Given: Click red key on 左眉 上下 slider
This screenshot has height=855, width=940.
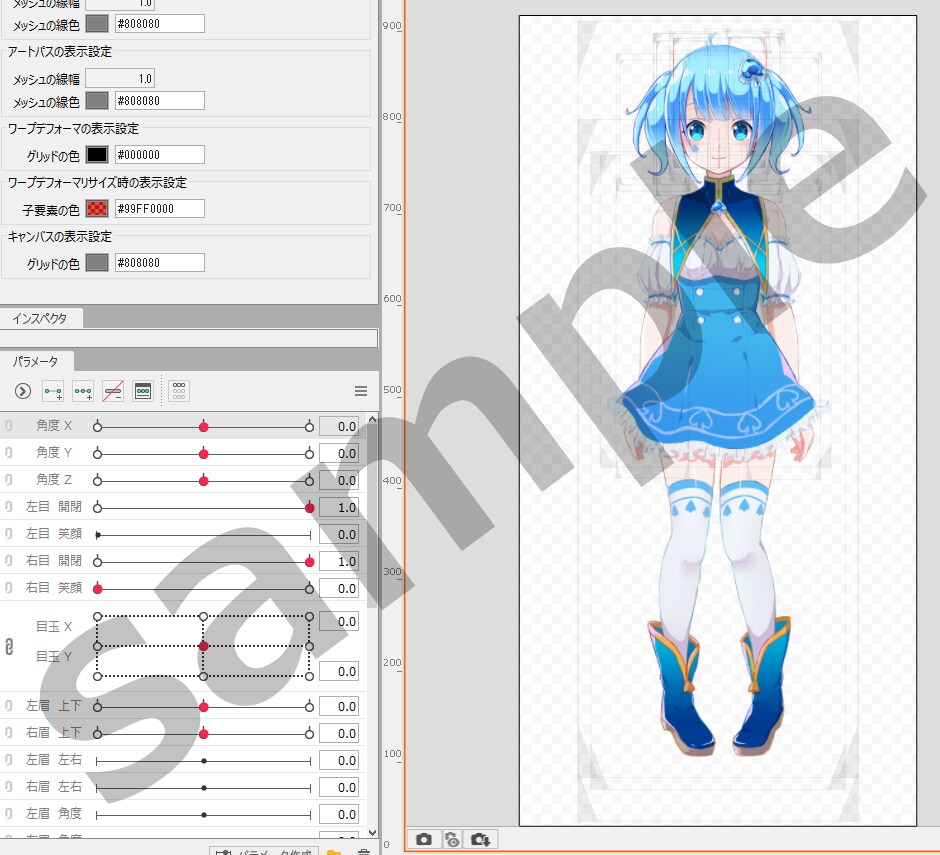Looking at the screenshot, I should (204, 707).
